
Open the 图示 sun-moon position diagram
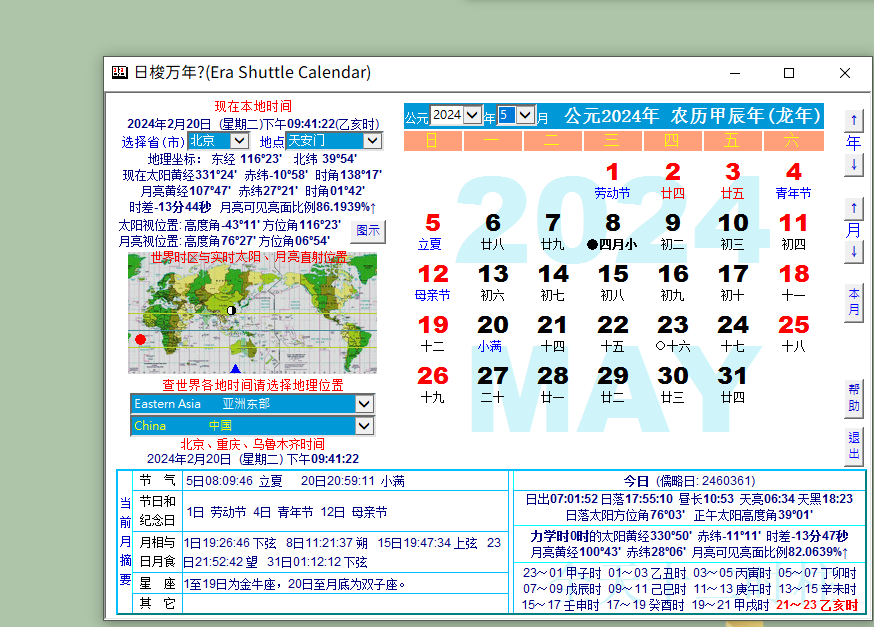(369, 230)
